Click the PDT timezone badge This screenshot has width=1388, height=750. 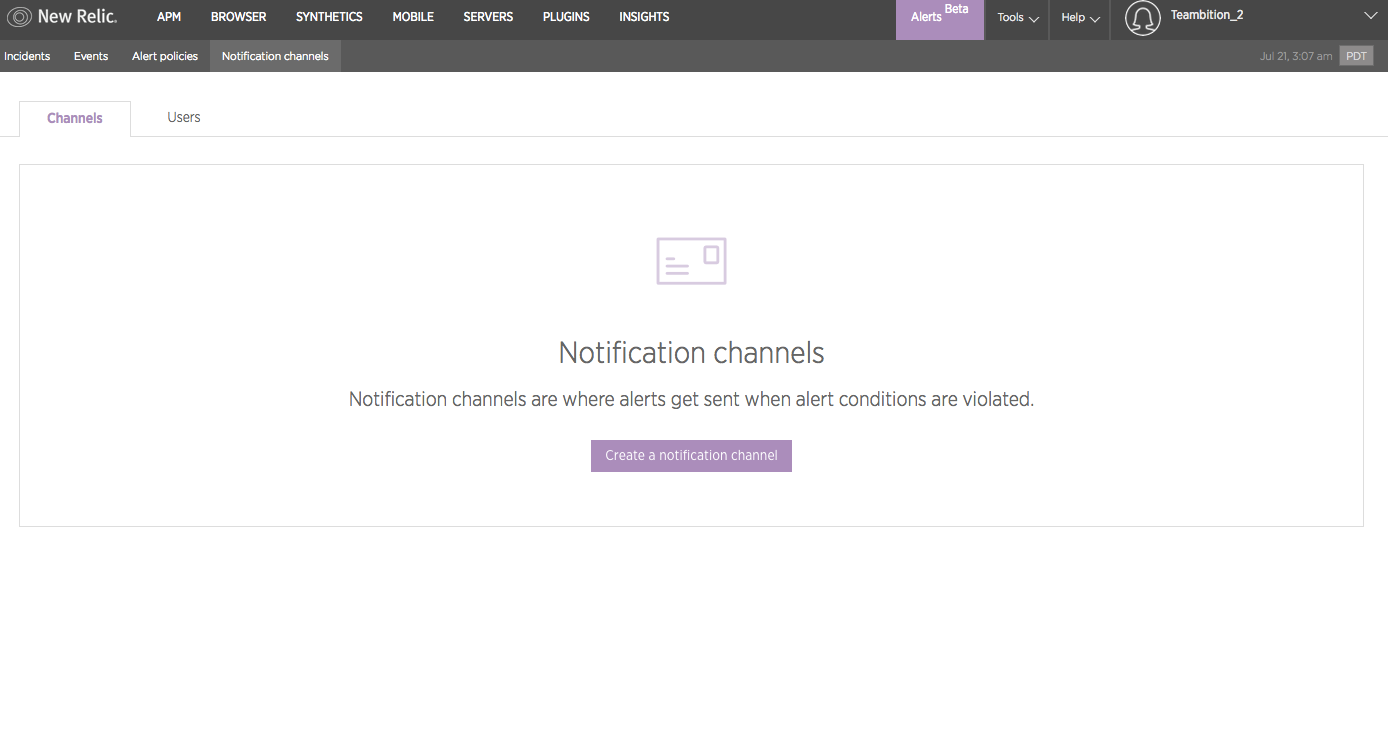pos(1356,56)
